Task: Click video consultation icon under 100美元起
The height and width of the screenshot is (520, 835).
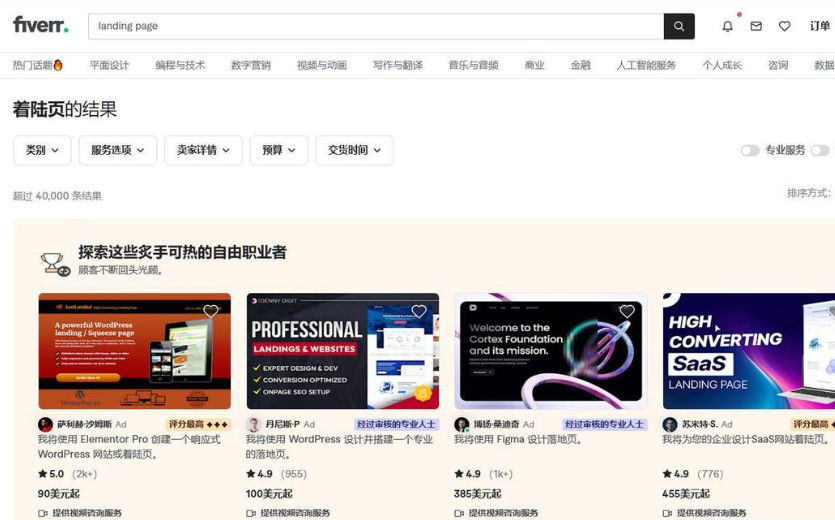Action: [x=251, y=513]
